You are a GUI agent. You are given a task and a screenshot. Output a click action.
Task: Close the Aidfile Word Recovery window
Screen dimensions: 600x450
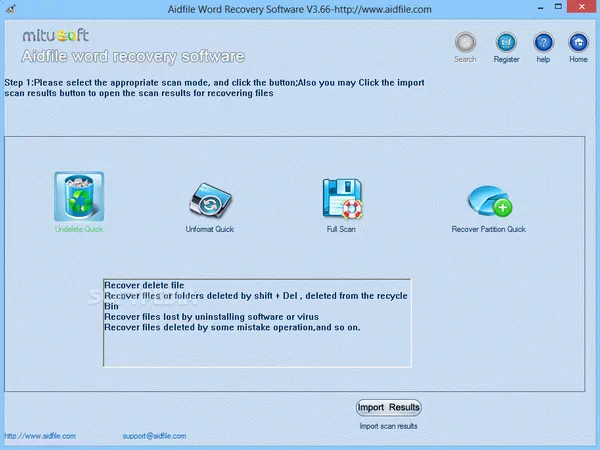click(x=582, y=7)
